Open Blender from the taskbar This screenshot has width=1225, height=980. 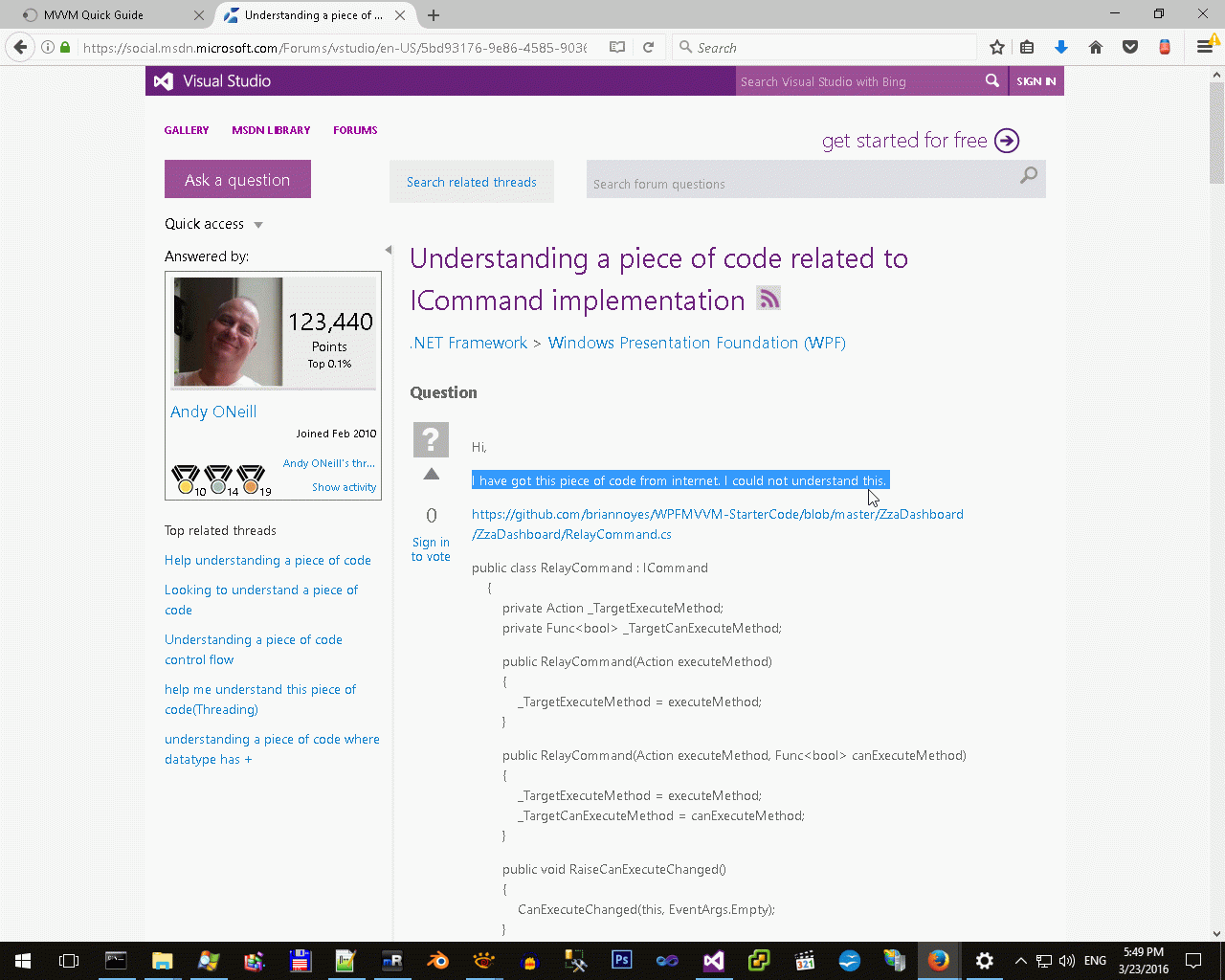[x=437, y=960]
